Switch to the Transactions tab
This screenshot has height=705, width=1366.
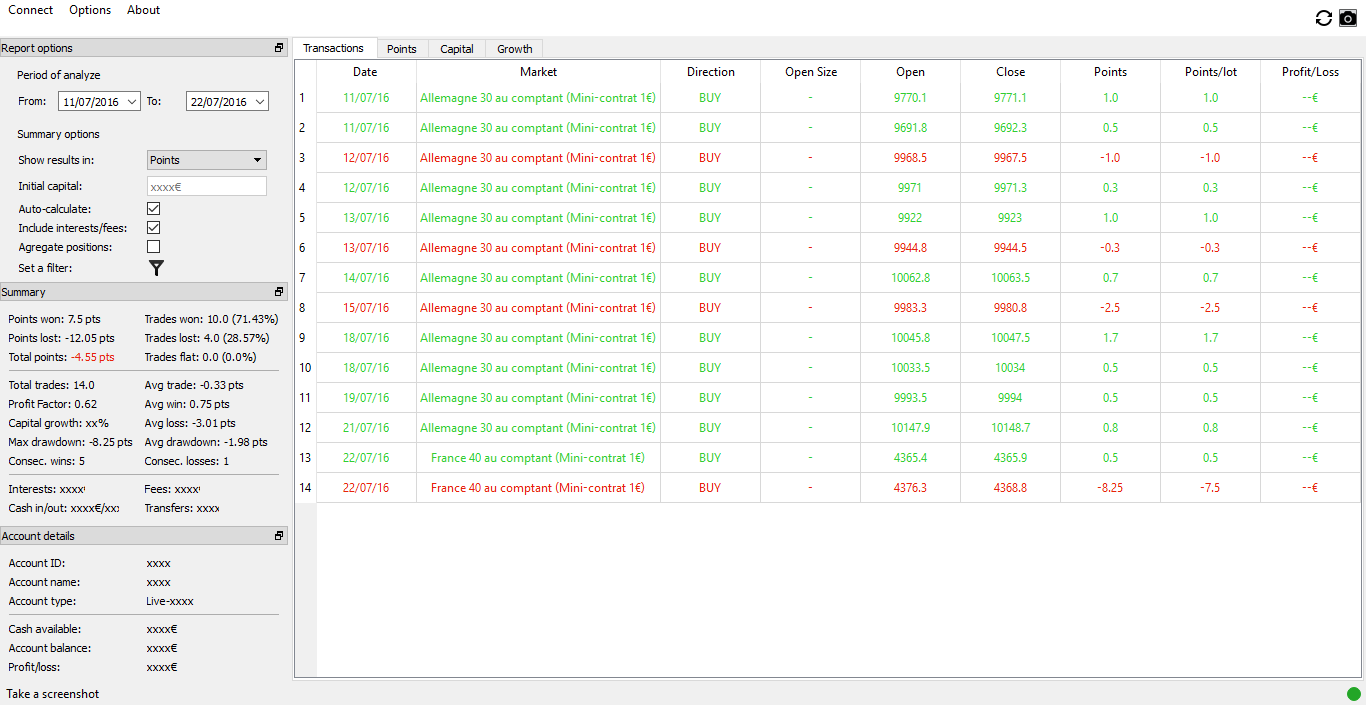pyautogui.click(x=334, y=48)
